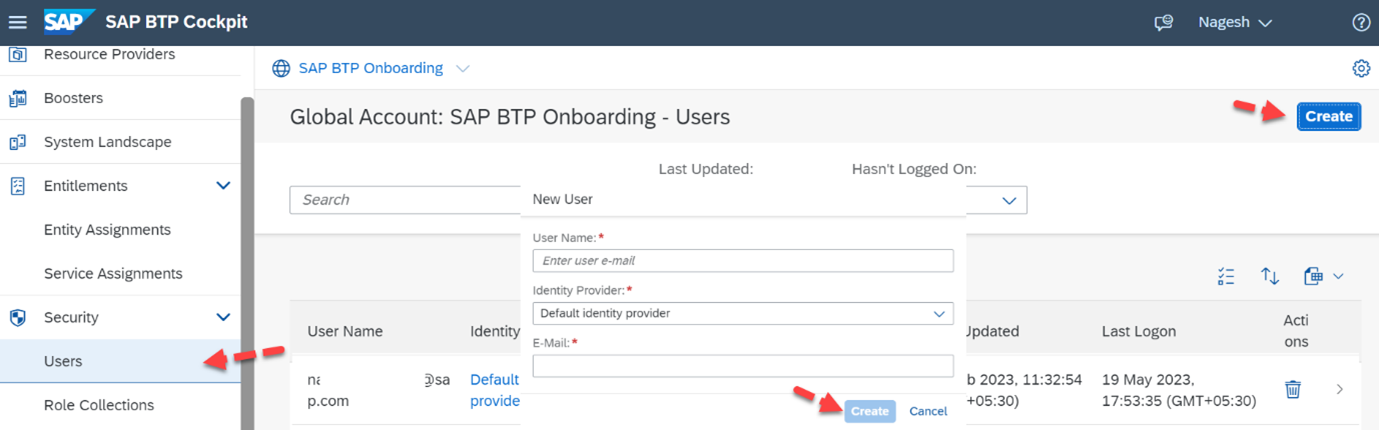
Task: Open the table export icon
Action: (x=1313, y=276)
